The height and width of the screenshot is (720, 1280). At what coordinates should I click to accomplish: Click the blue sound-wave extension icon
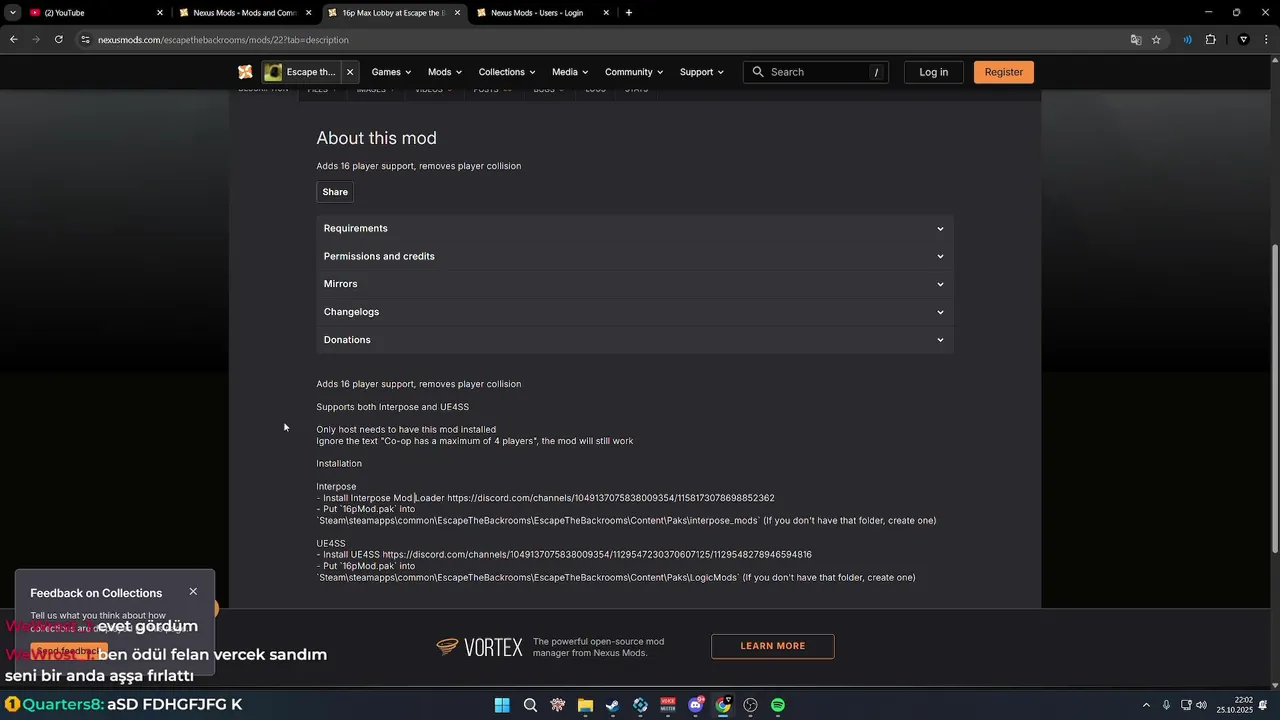coord(1187,40)
